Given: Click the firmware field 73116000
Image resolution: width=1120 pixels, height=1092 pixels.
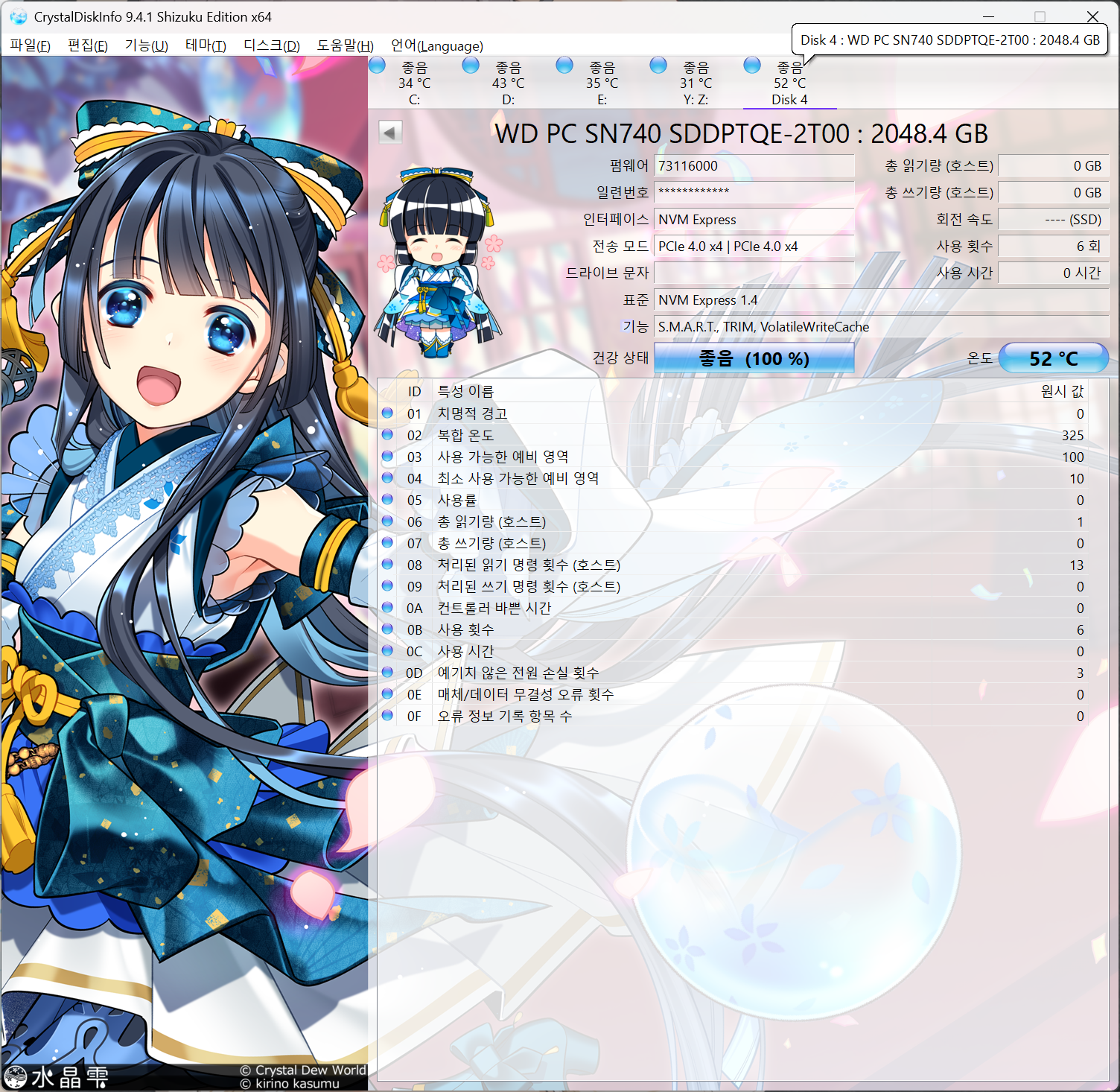Looking at the screenshot, I should pos(754,166).
